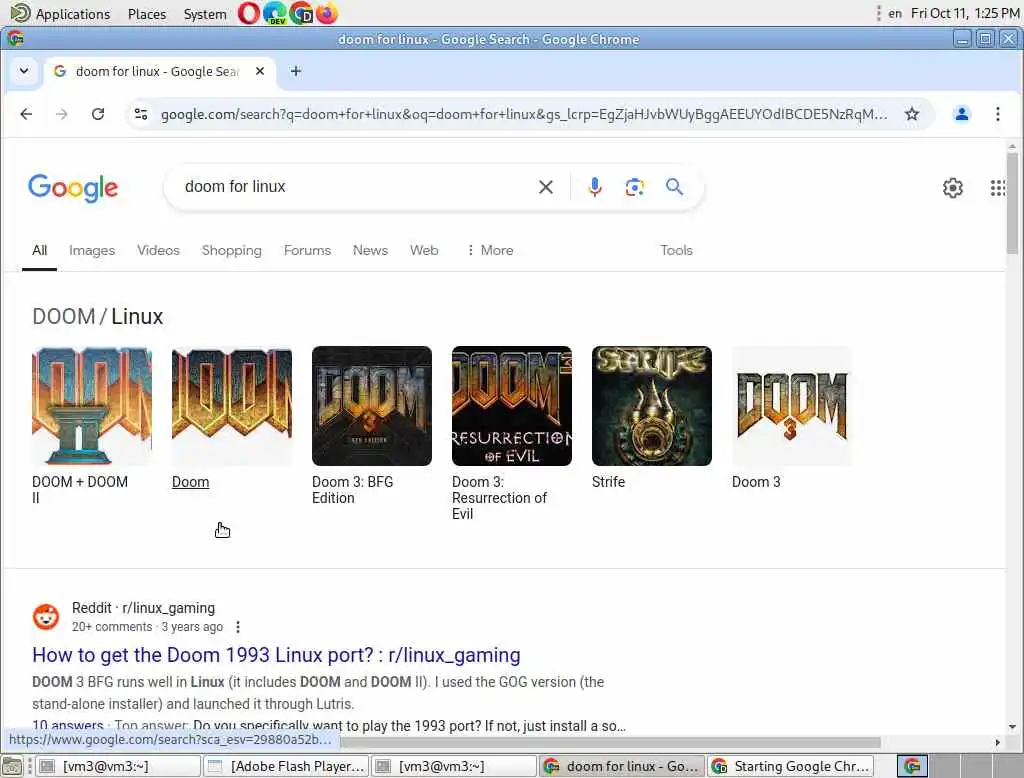Image resolution: width=1024 pixels, height=778 pixels.
Task: Open the Doom 3 game thumbnail
Action: (792, 406)
